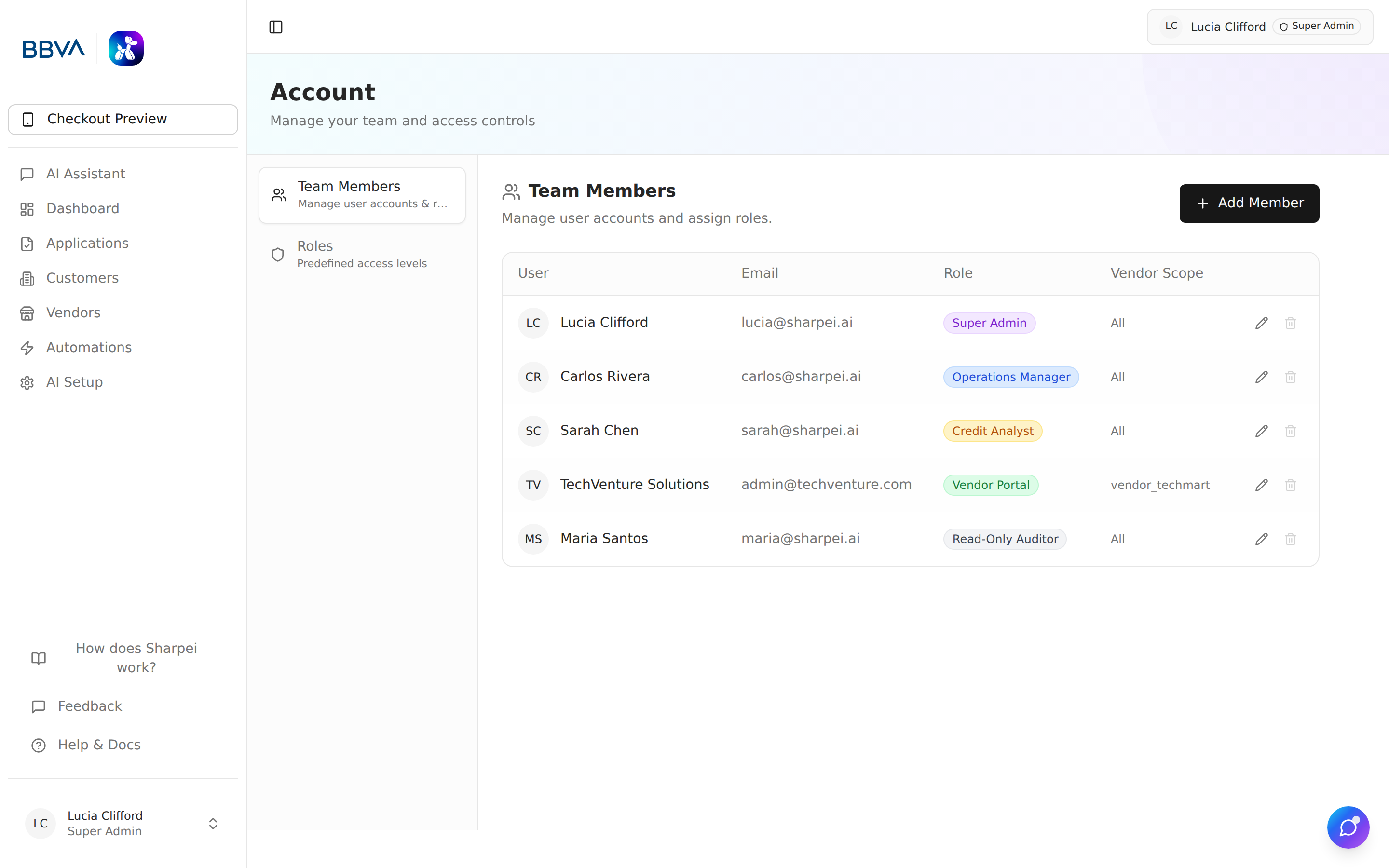This screenshot has height=868, width=1389.
Task: Open Checkout Preview
Action: pos(122,120)
